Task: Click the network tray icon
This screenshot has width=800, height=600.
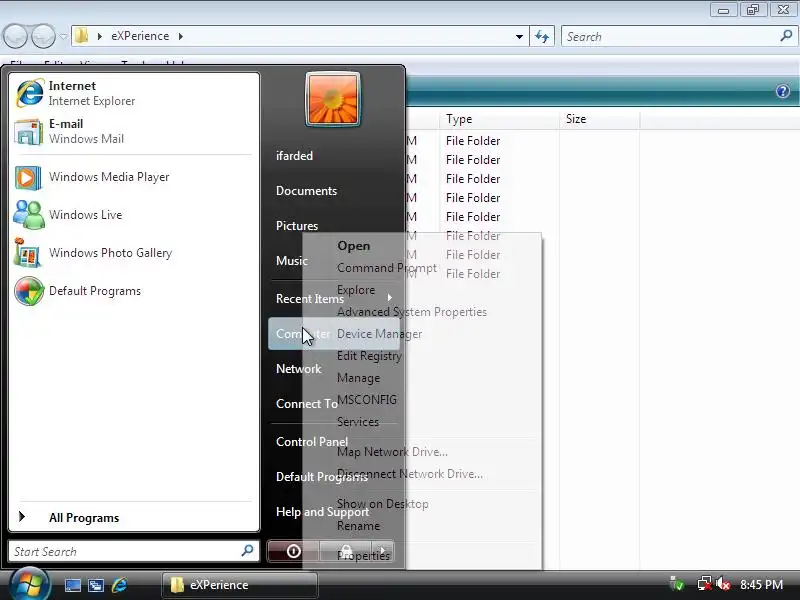Action: coord(705,584)
